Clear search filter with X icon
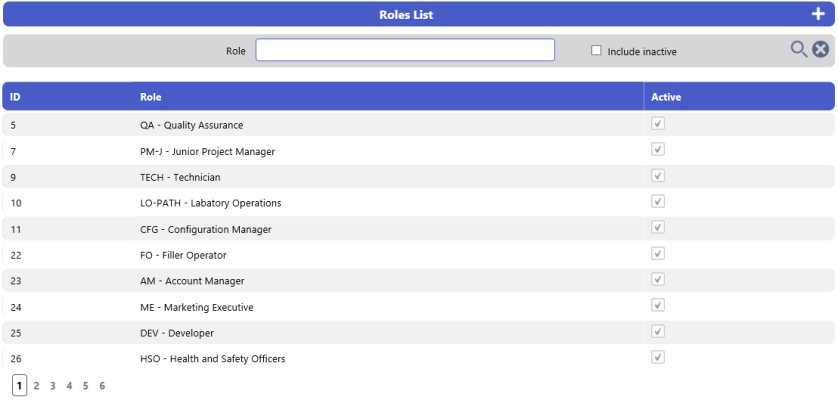The height and width of the screenshot is (400, 838). pos(820,50)
